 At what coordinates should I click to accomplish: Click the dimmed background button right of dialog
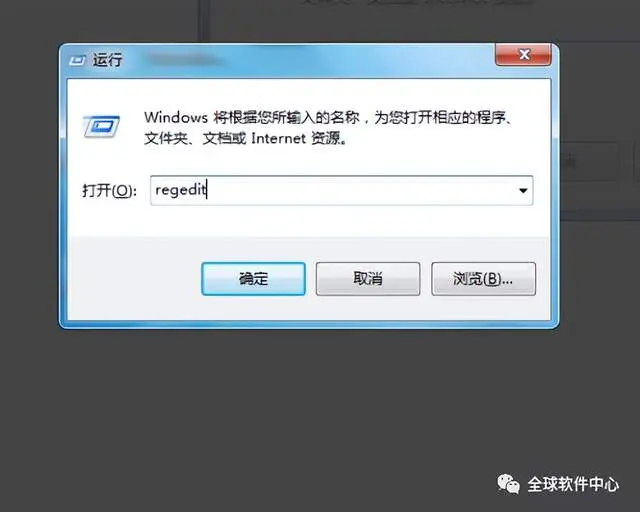point(588,162)
